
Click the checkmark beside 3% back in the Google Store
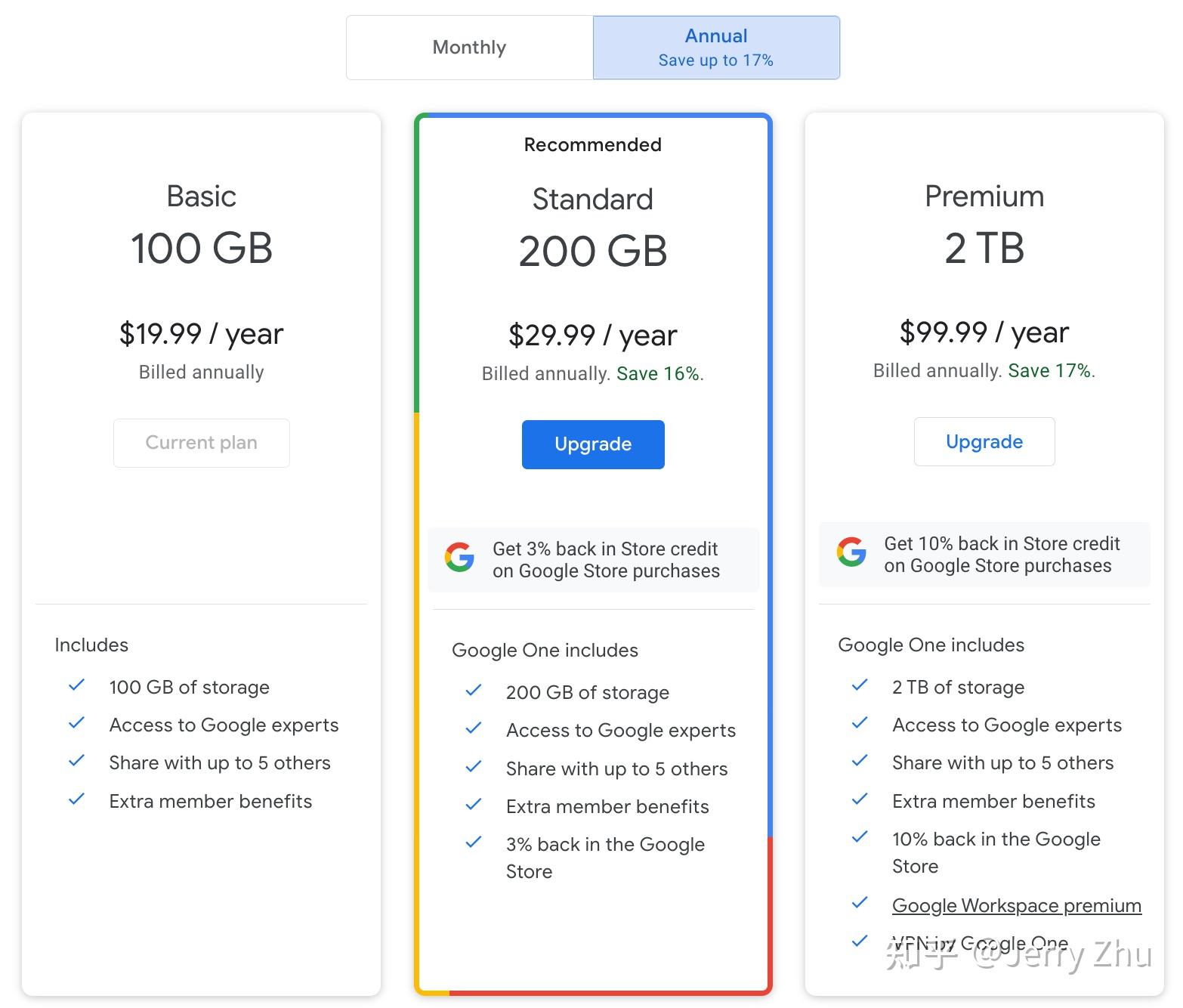[x=474, y=842]
